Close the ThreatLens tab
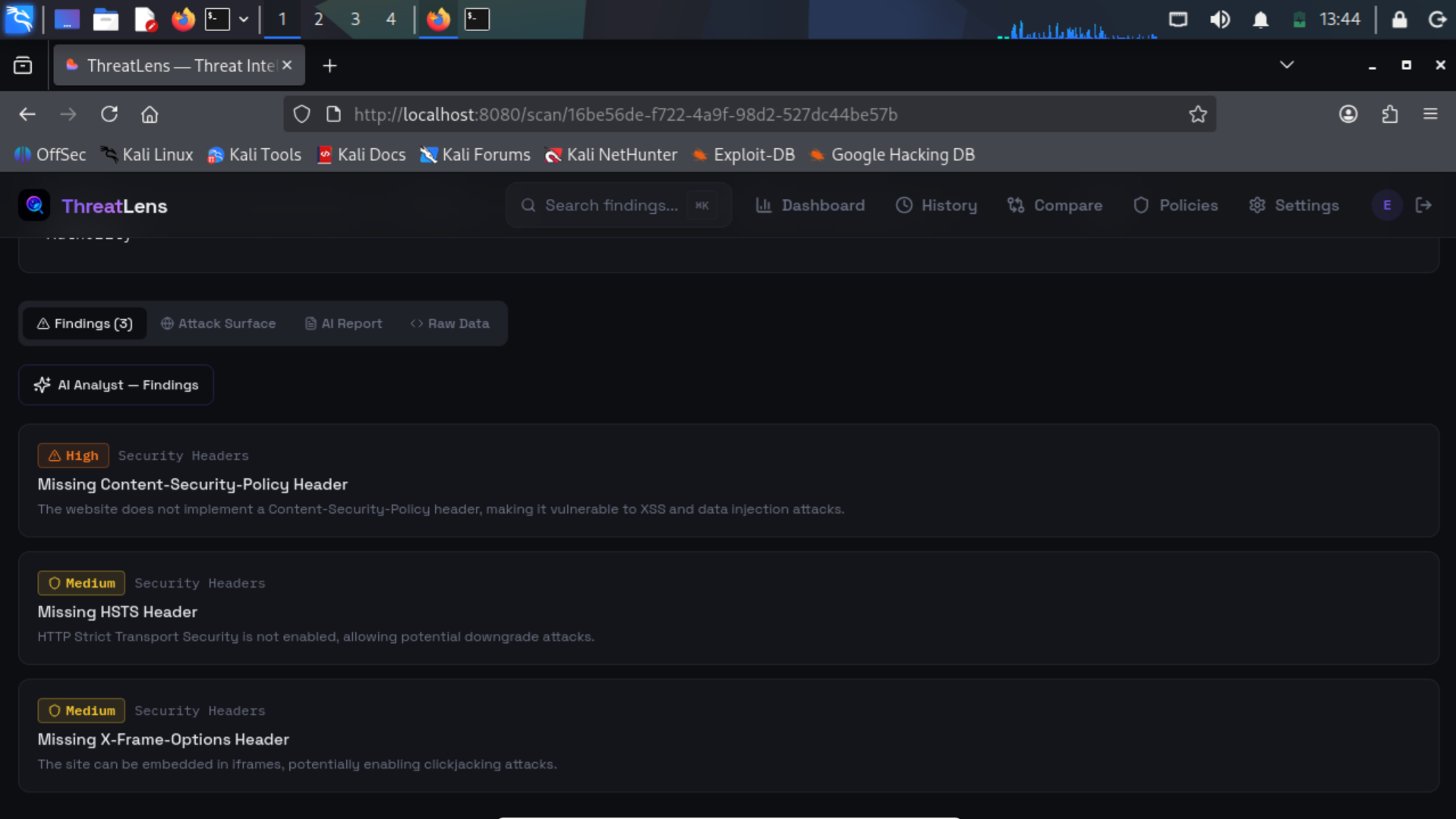This screenshot has width=1456, height=819. (x=287, y=65)
